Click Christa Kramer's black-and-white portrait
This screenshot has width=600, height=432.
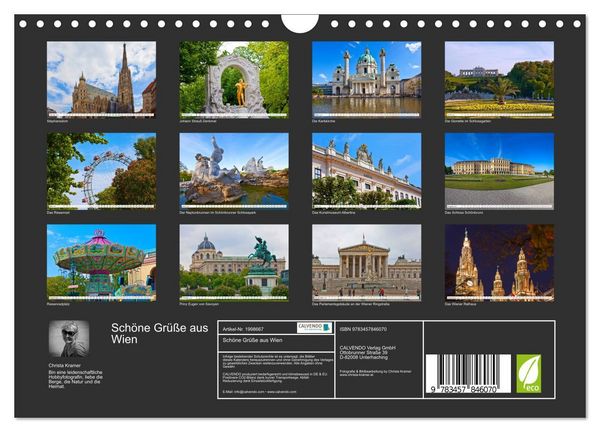(x=69, y=339)
